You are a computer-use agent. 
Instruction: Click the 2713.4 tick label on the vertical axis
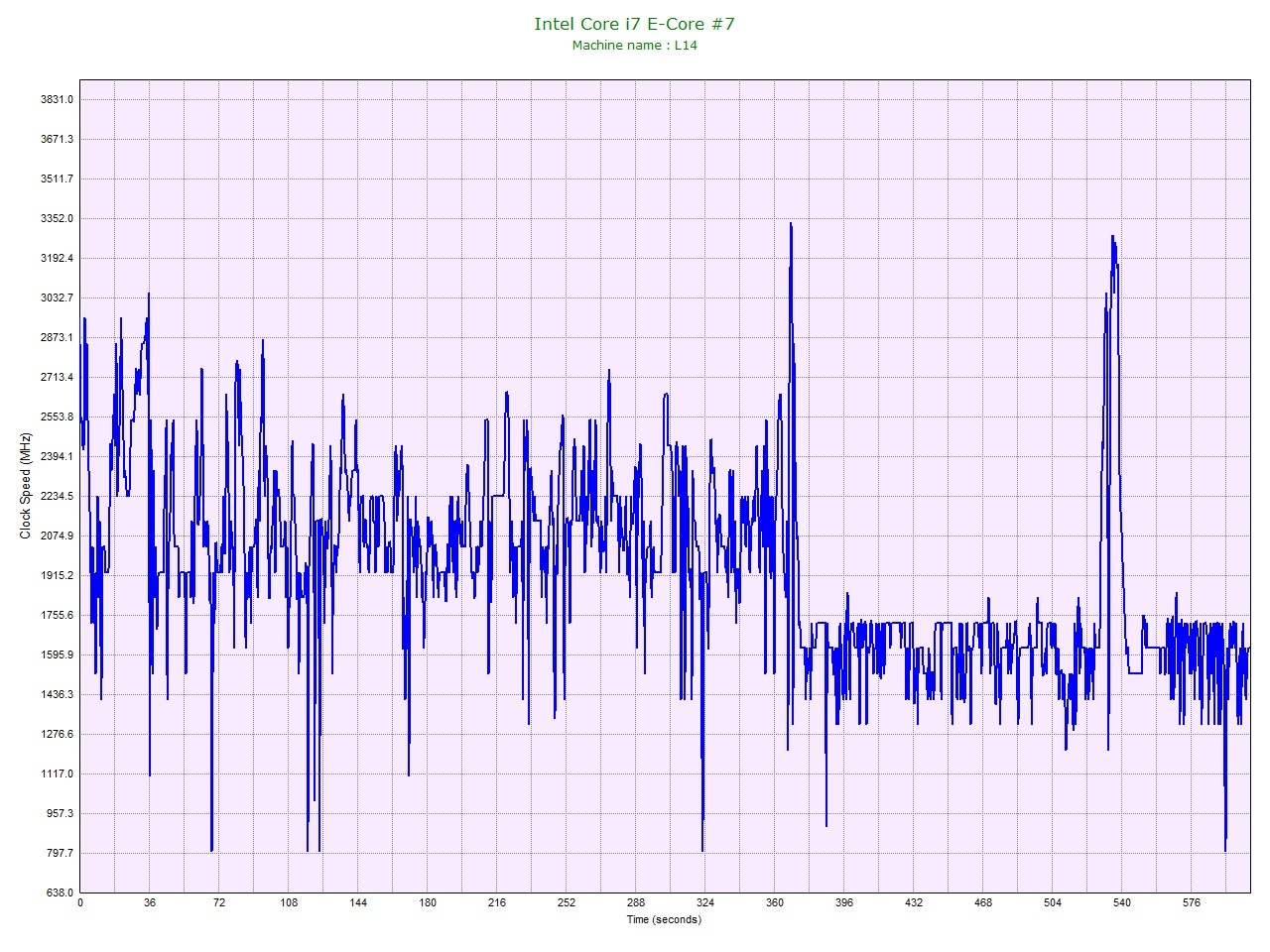(58, 377)
